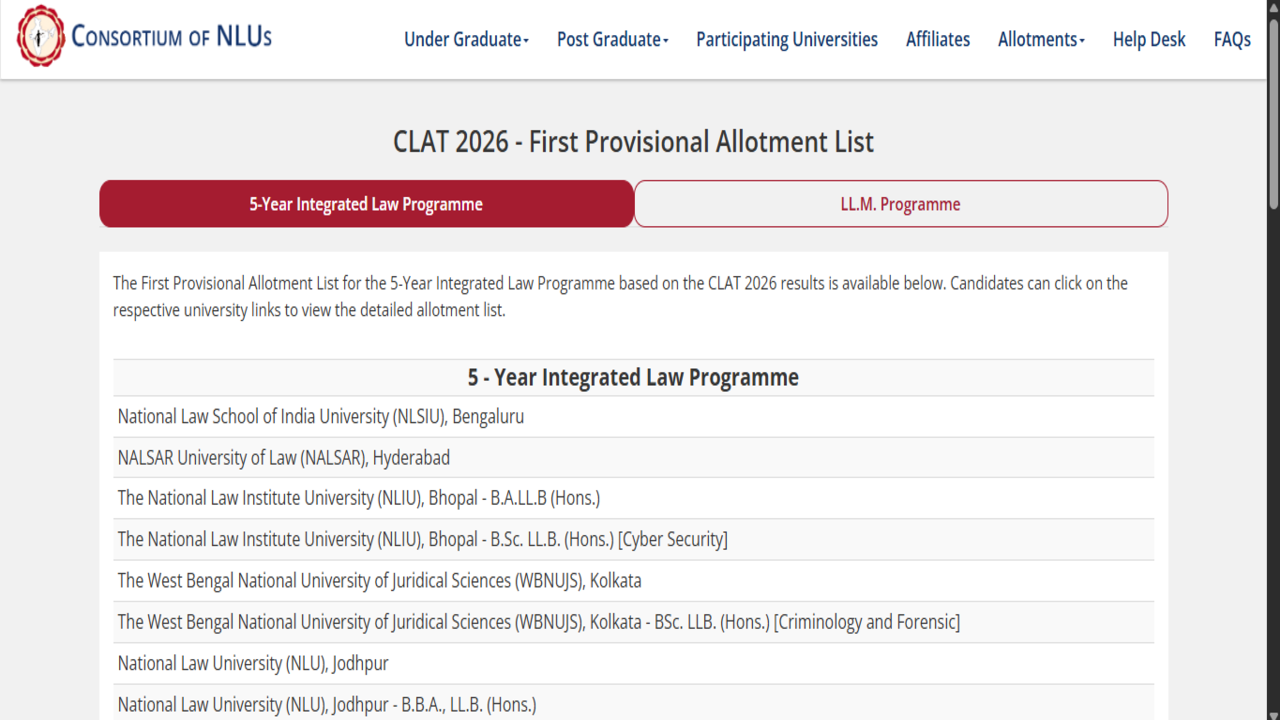Navigate to the FAQs page
Screen dimensions: 1280x720
pos(1232,39)
